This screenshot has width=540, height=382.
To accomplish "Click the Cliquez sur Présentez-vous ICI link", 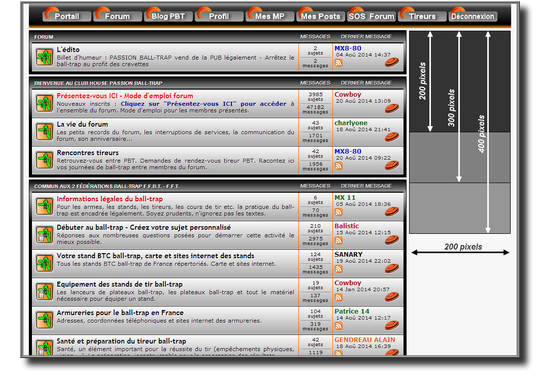I will pos(203,104).
